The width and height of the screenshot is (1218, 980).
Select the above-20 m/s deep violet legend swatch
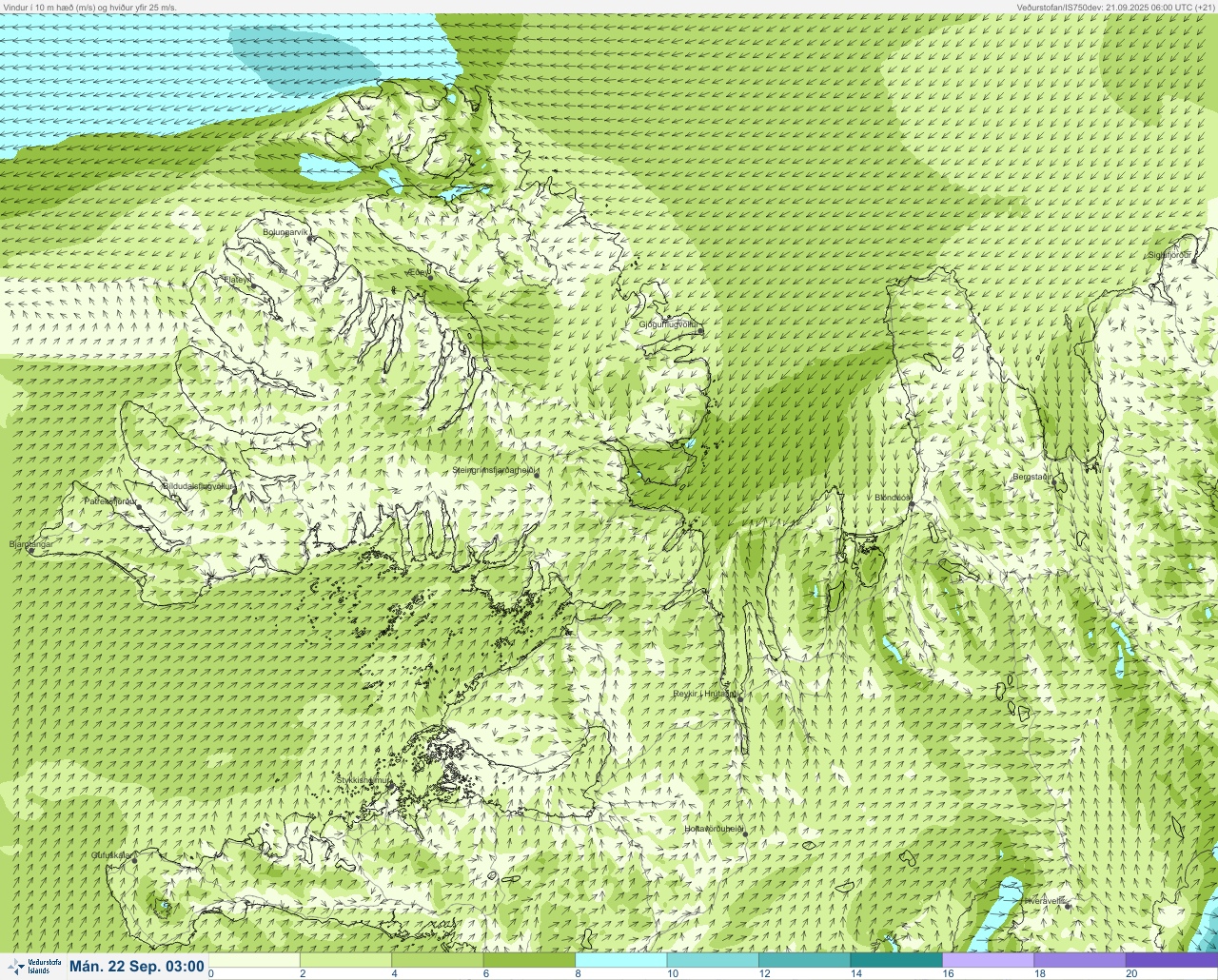pyautogui.click(x=1171, y=959)
